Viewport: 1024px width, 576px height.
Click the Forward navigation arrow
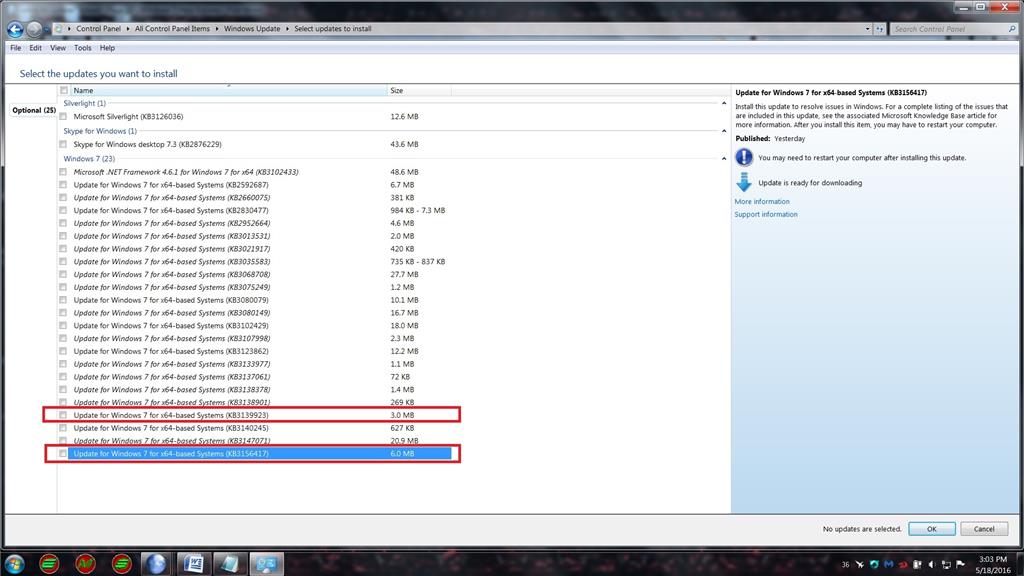click(34, 29)
